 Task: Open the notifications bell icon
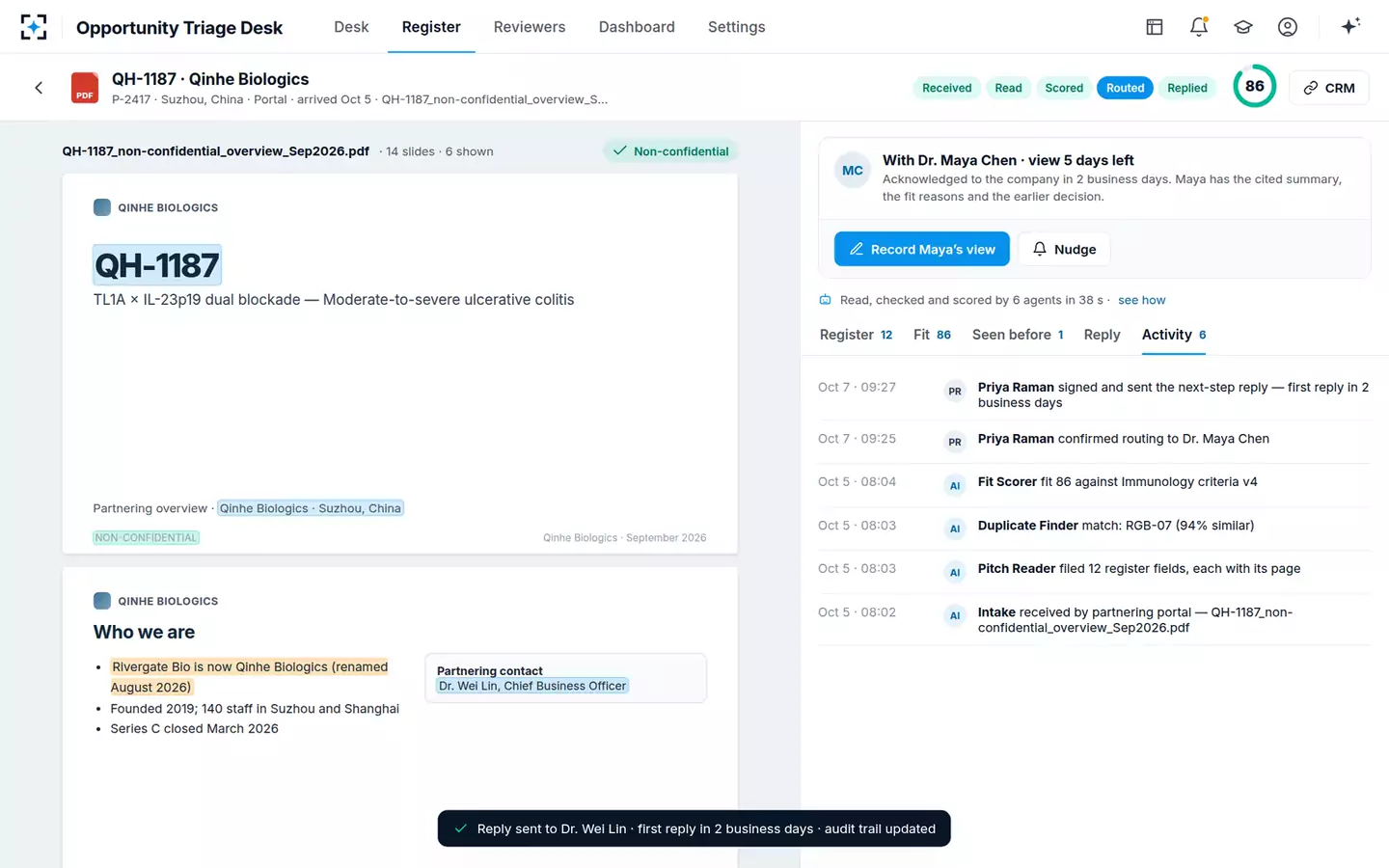click(1199, 27)
